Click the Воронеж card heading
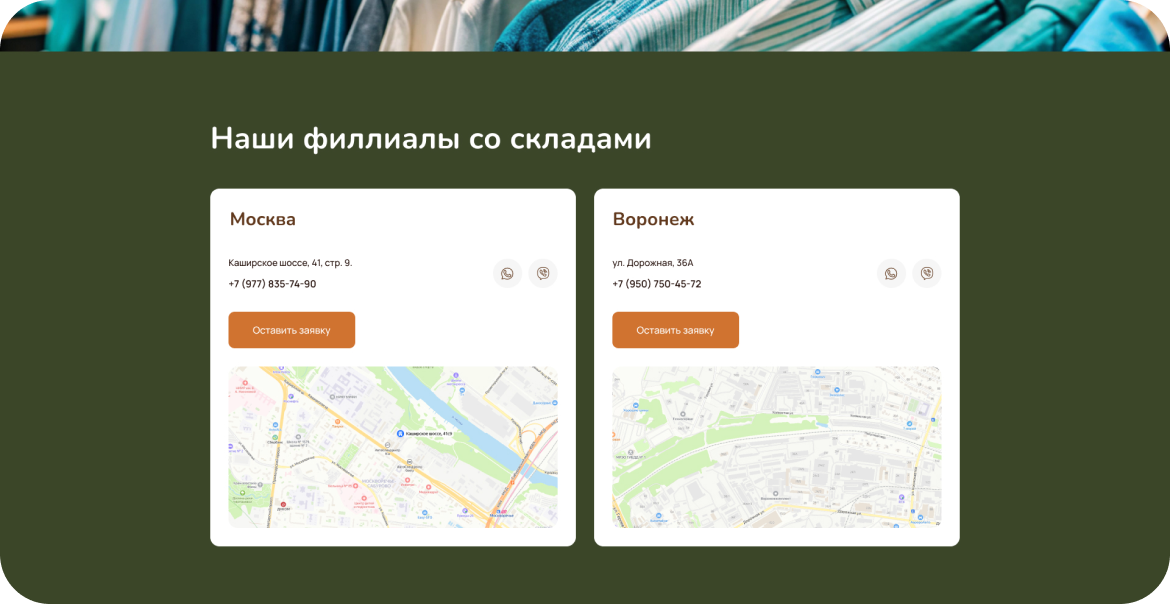Viewport: 1170px width, 604px height. 653,220
